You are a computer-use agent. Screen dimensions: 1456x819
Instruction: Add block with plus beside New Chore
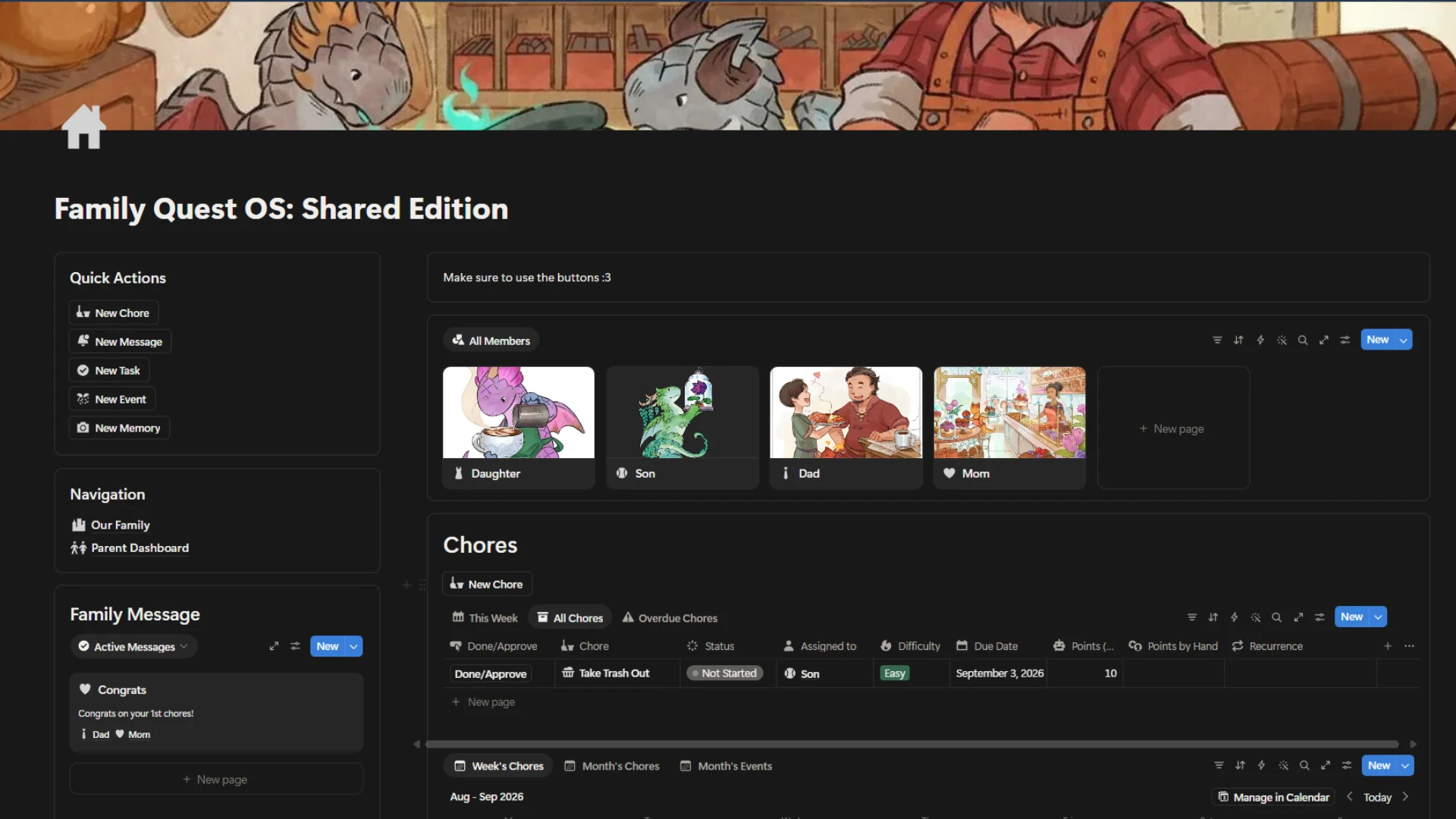pyautogui.click(x=406, y=585)
